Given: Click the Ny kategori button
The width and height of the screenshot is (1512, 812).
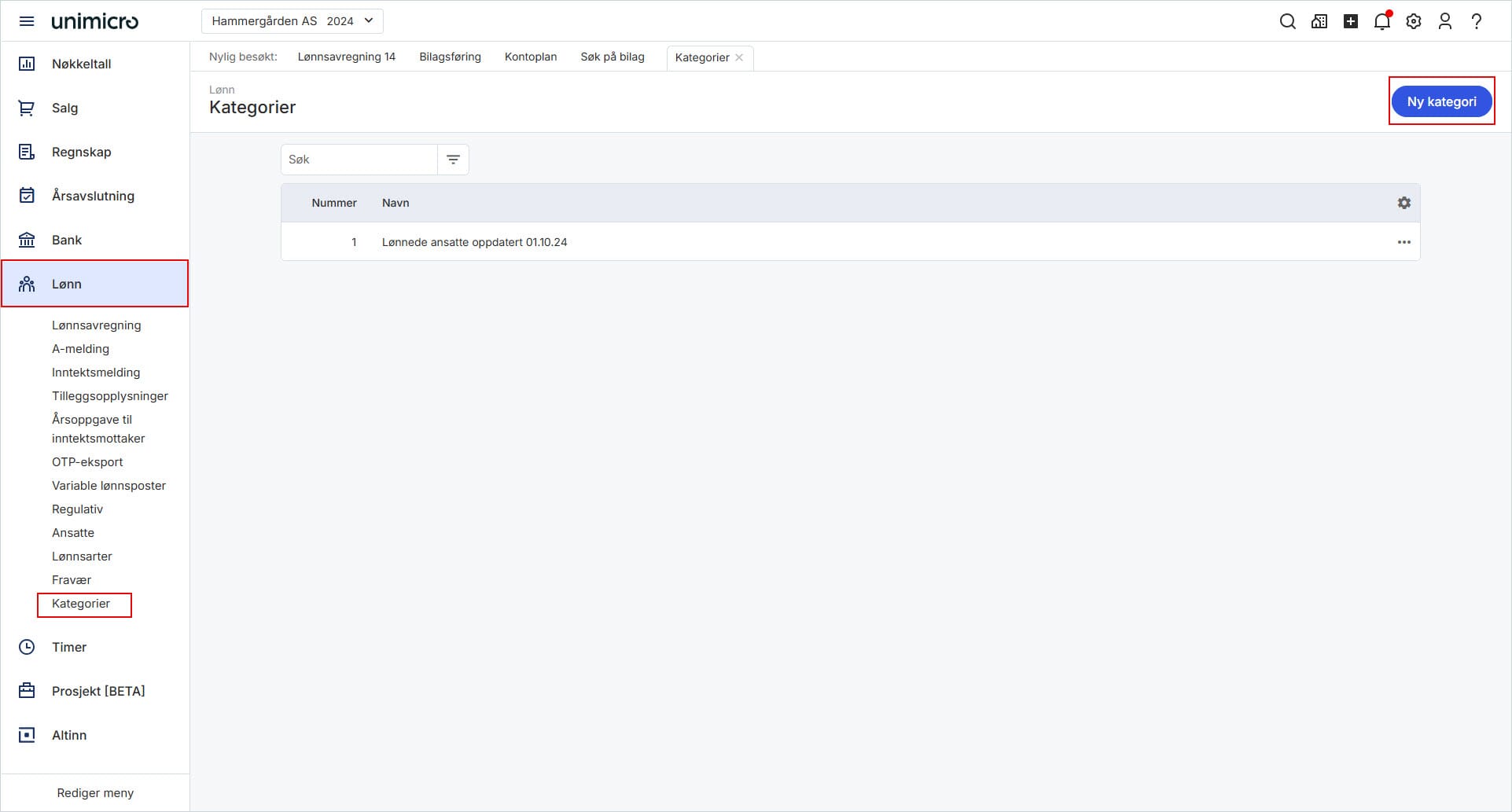Looking at the screenshot, I should click(x=1442, y=101).
